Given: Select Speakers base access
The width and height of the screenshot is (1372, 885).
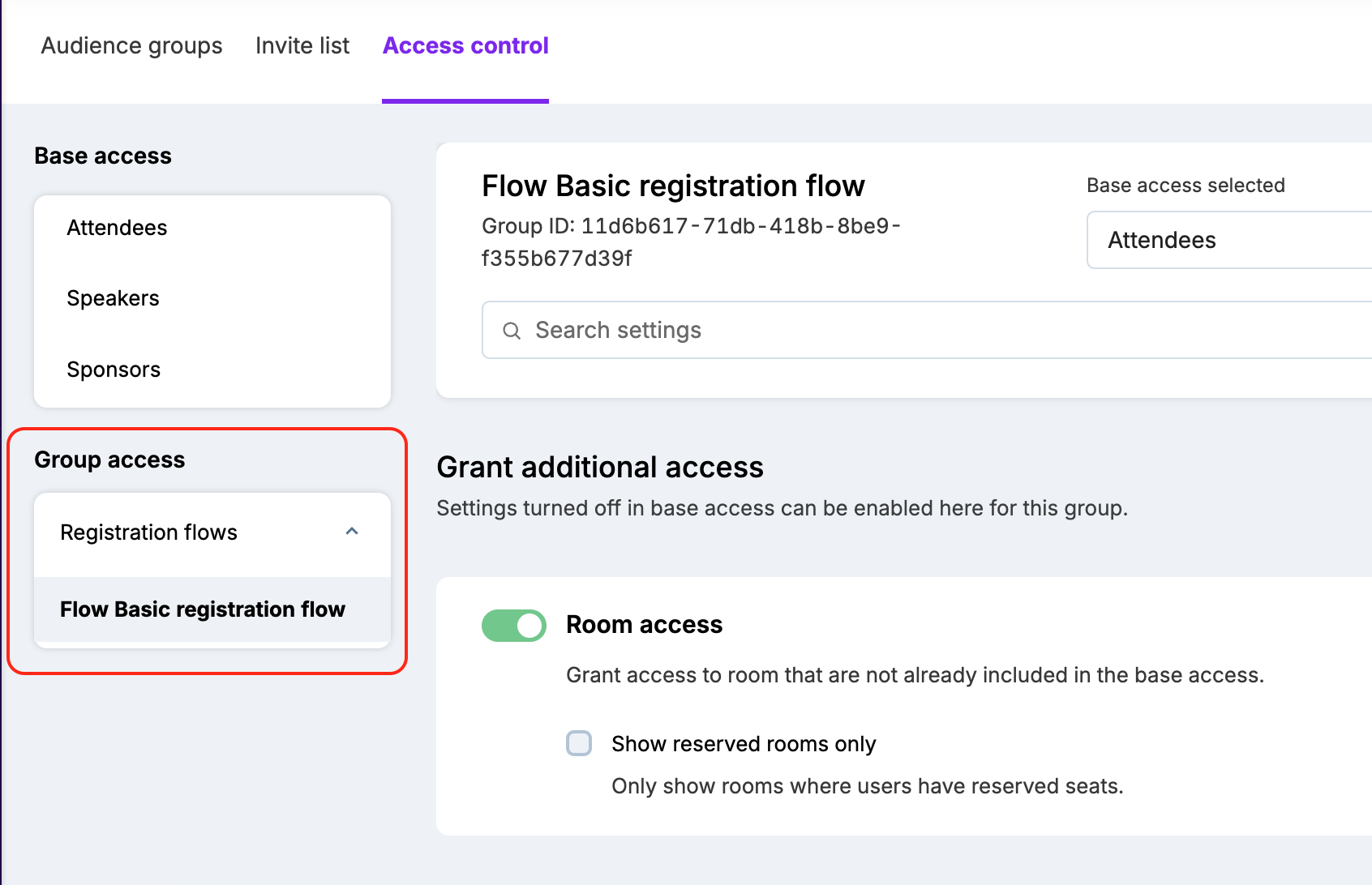Looking at the screenshot, I should [113, 298].
